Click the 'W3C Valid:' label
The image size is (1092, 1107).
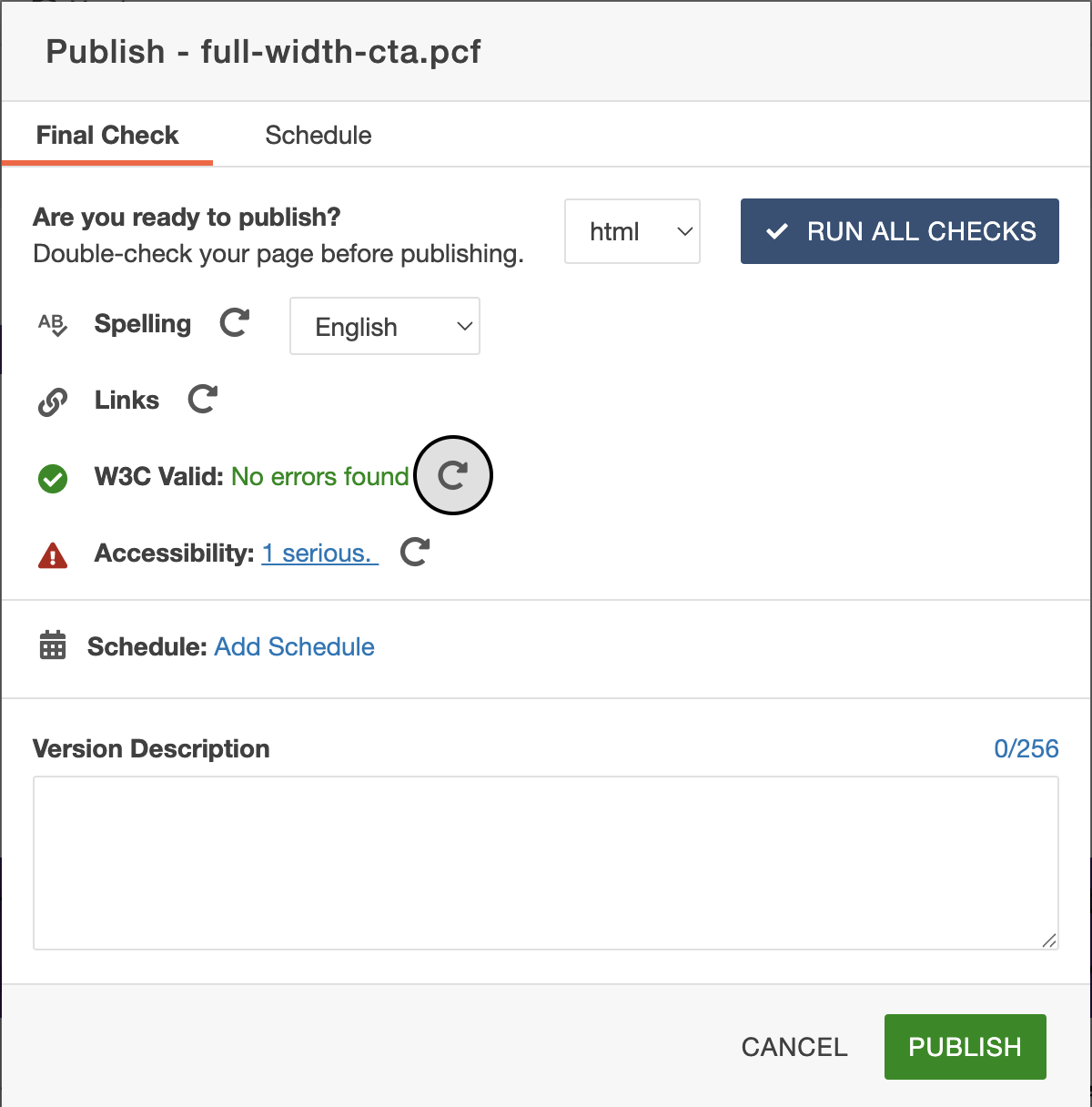pos(159,476)
